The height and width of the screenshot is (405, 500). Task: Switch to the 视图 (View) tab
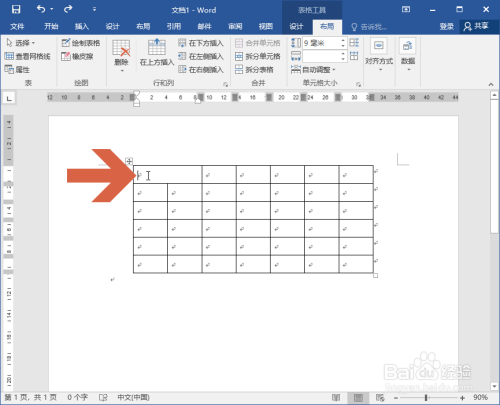(x=266, y=26)
